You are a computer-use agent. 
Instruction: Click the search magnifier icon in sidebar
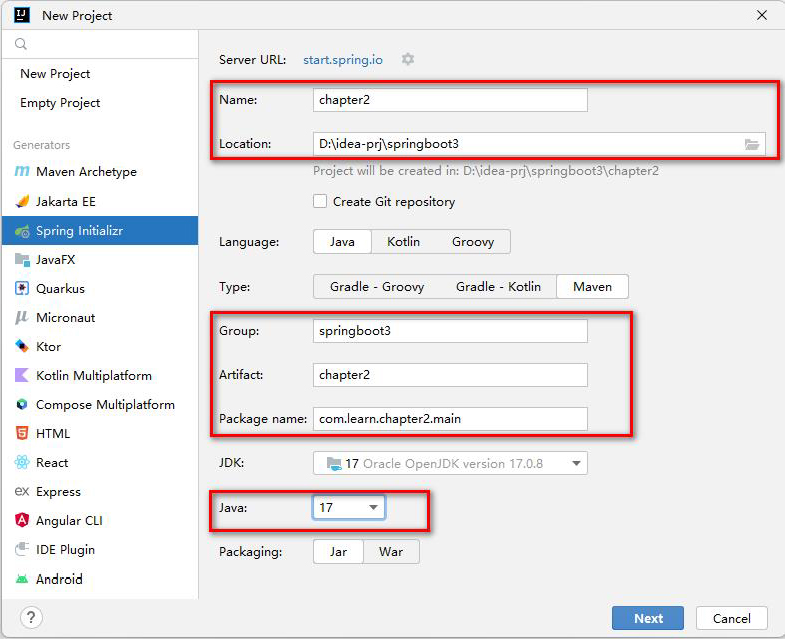[x=21, y=44]
